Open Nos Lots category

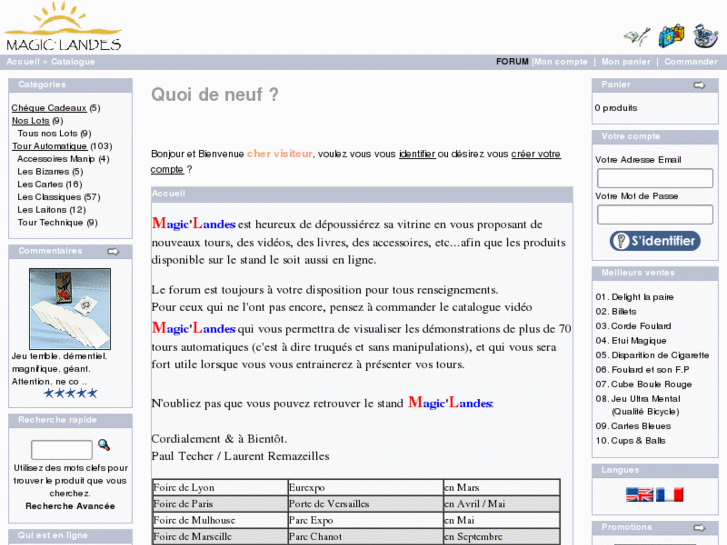pos(31,121)
